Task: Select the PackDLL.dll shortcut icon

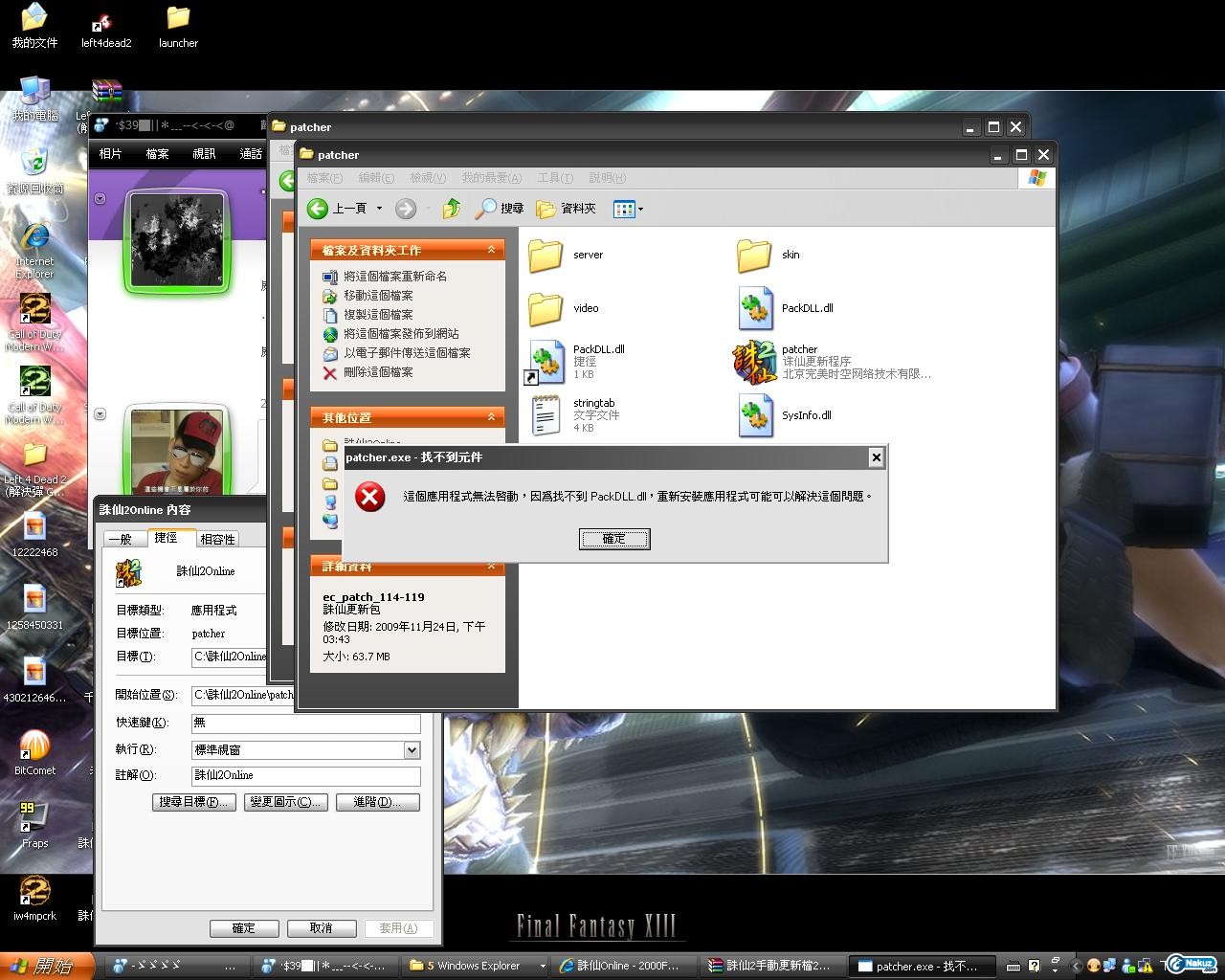Action: pyautogui.click(x=546, y=362)
